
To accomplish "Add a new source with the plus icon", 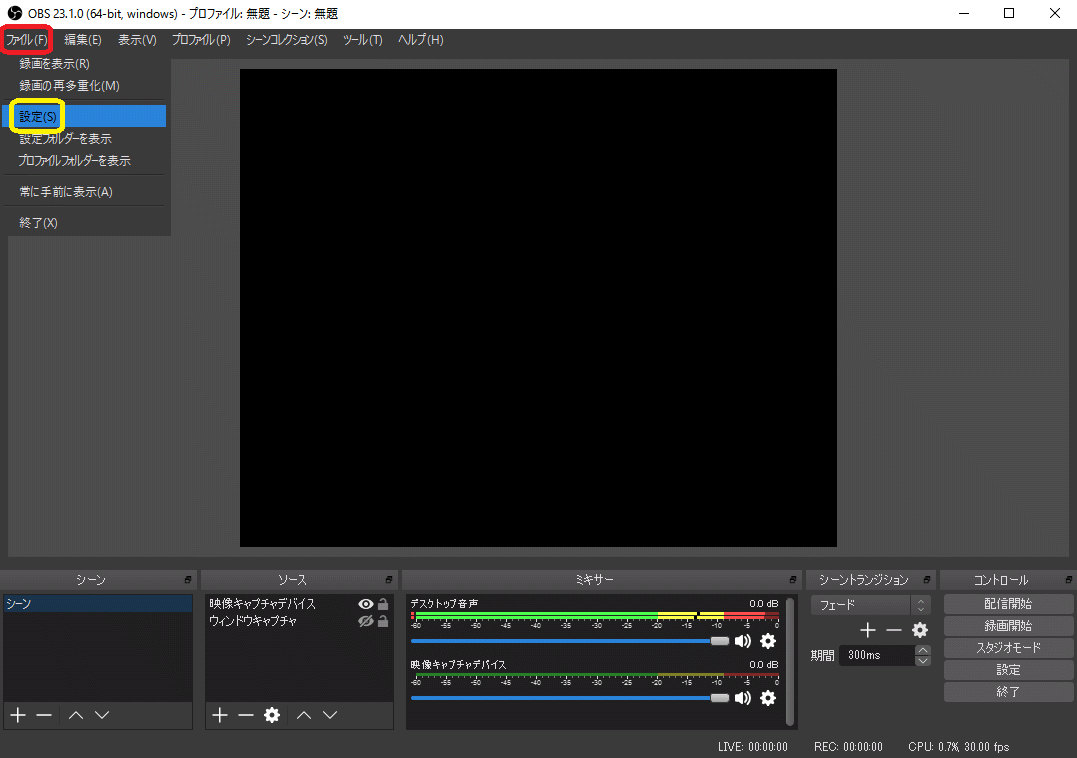I will tap(220, 715).
